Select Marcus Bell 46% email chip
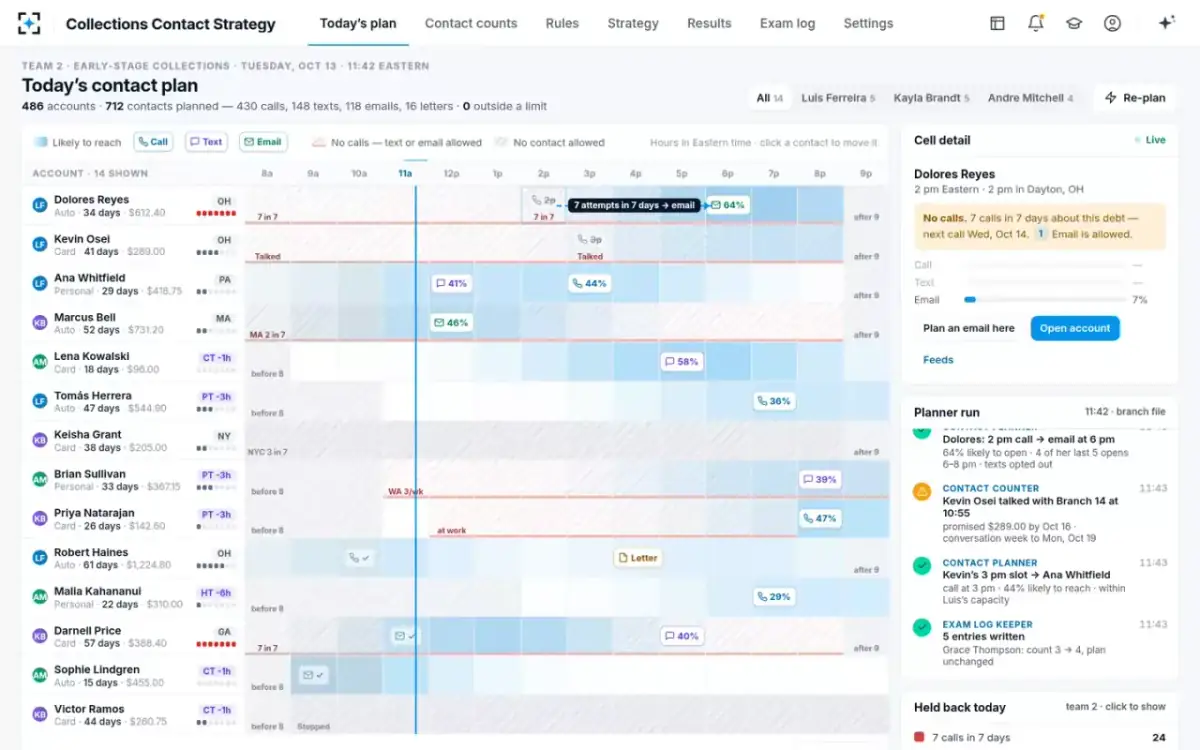The width and height of the screenshot is (1200, 750). (451, 323)
